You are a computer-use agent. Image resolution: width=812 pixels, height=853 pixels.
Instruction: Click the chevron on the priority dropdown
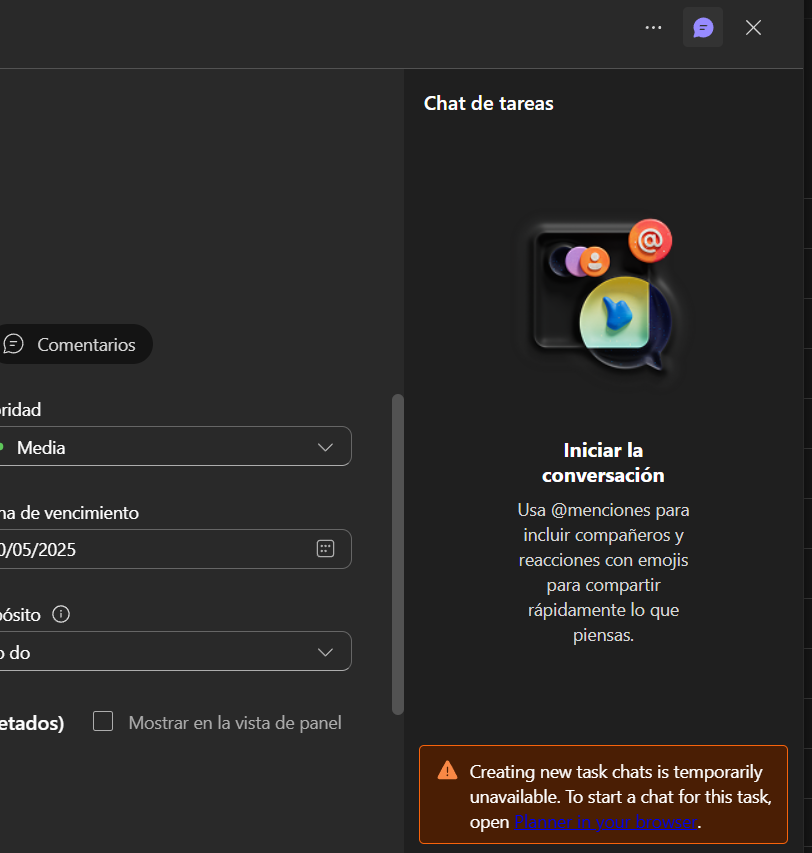325,447
